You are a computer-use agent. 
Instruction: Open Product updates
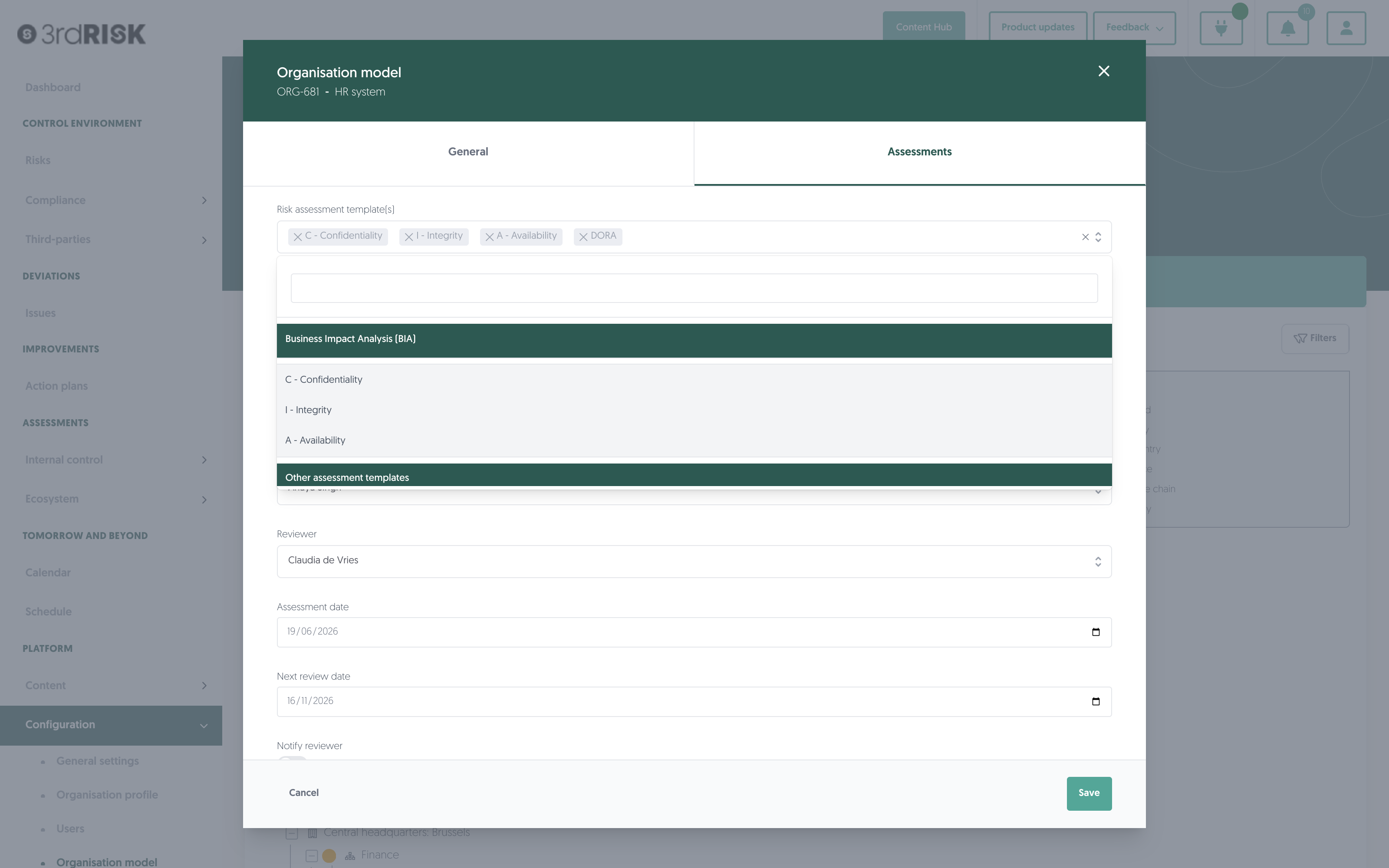pyautogui.click(x=1038, y=27)
